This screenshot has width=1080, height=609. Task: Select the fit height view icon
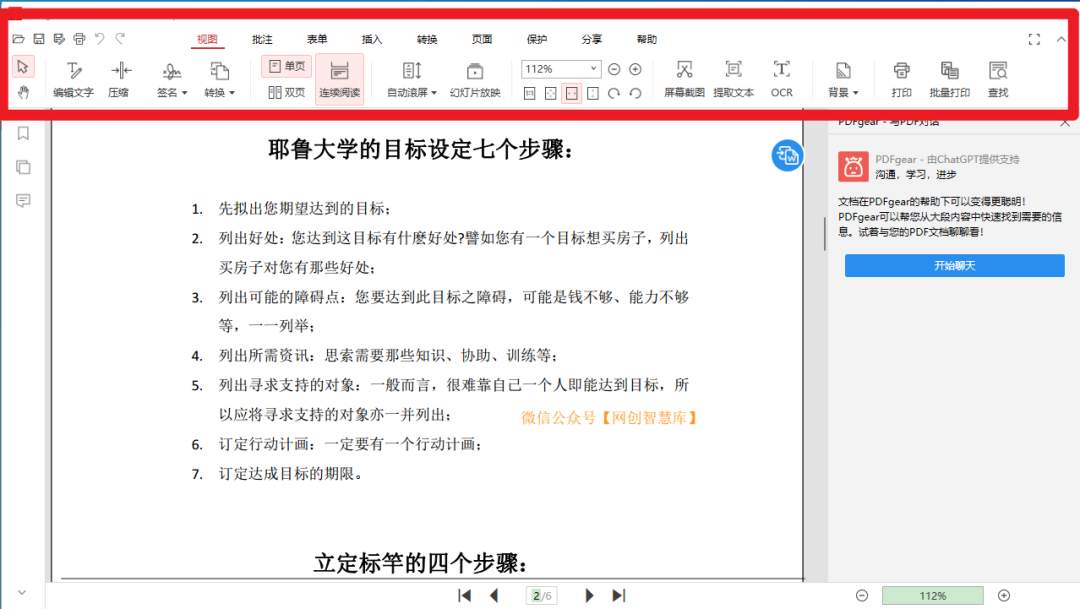[x=593, y=93]
